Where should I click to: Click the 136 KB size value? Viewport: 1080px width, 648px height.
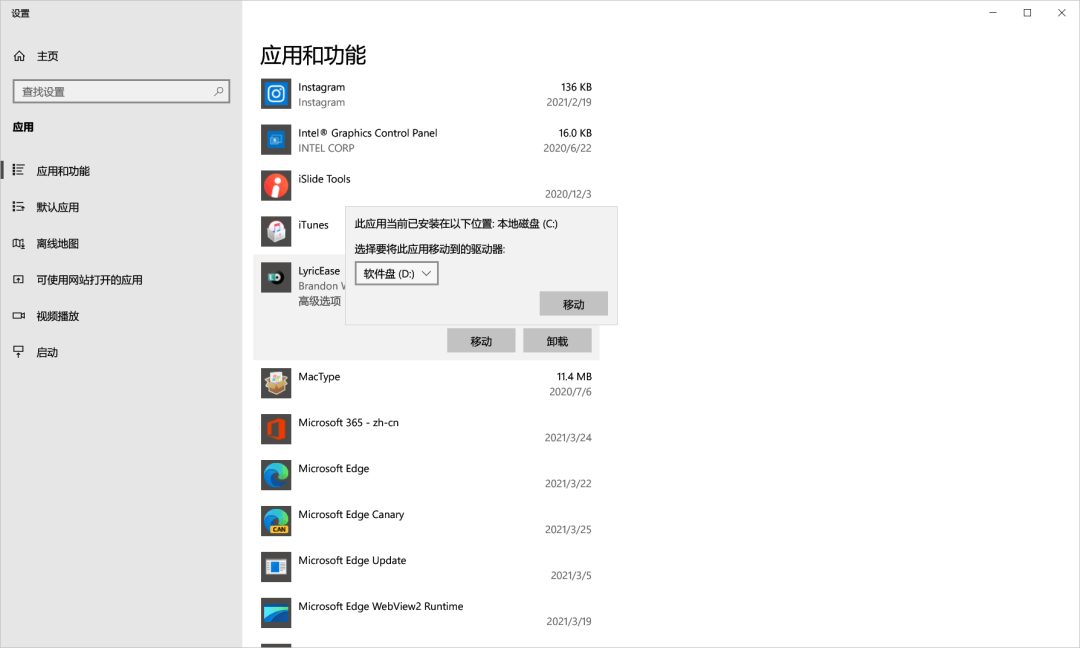[x=576, y=87]
